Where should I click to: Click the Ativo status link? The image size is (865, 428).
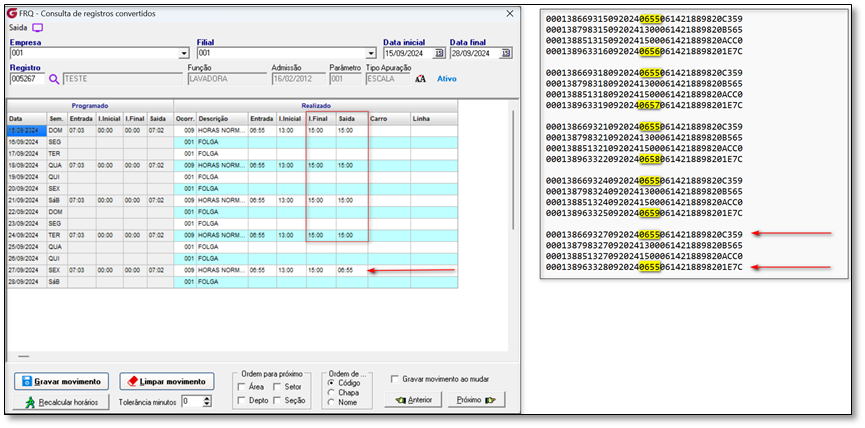pos(447,79)
